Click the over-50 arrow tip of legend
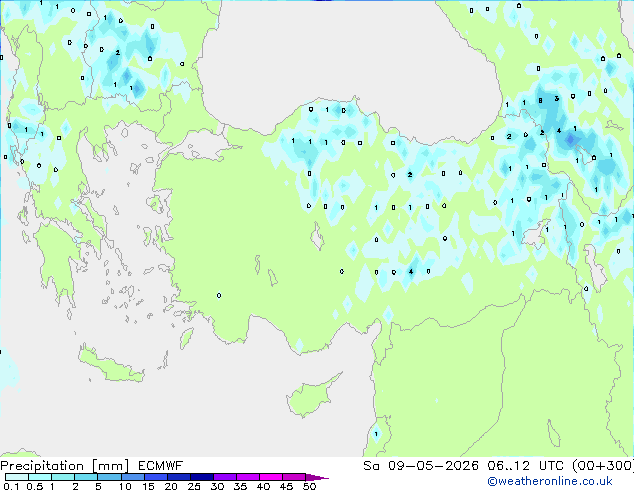Screen dimensions: 634x490 coord(317,477)
